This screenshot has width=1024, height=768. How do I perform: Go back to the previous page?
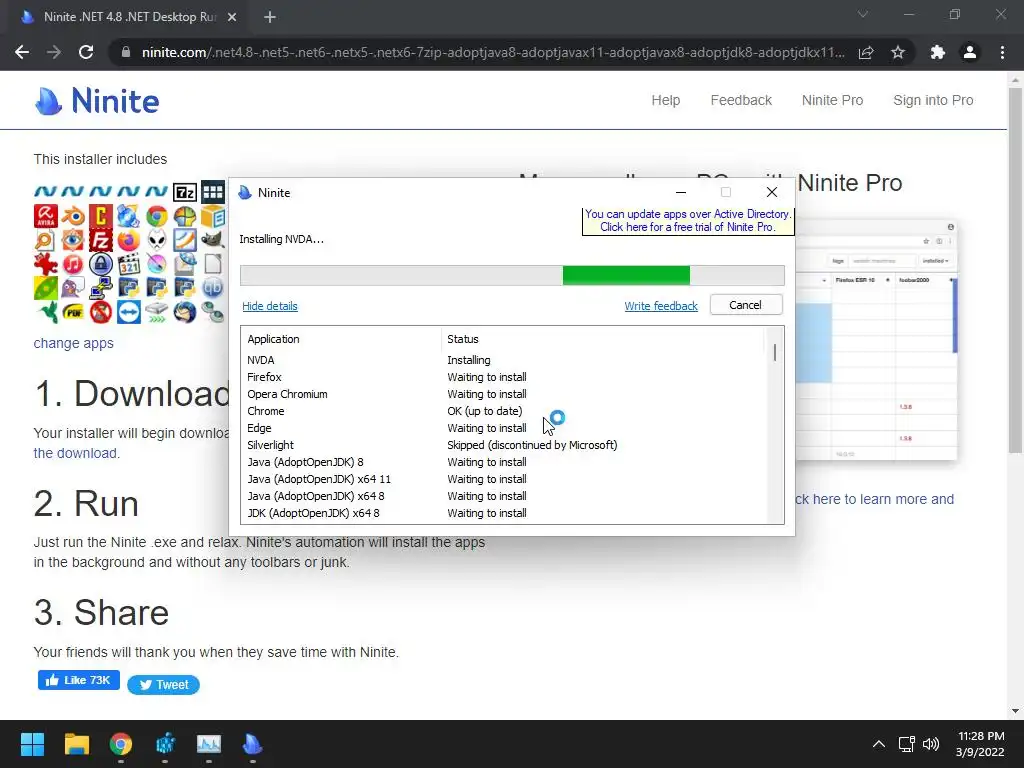[x=22, y=52]
